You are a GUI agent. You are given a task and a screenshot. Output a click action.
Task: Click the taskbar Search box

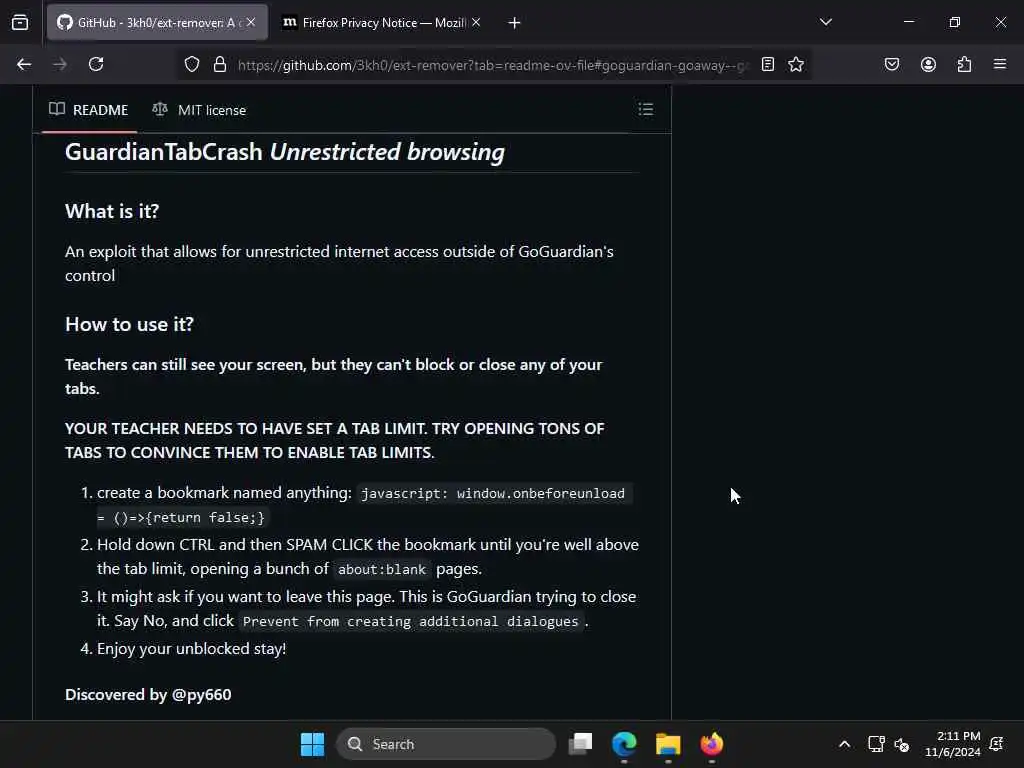[x=446, y=744]
